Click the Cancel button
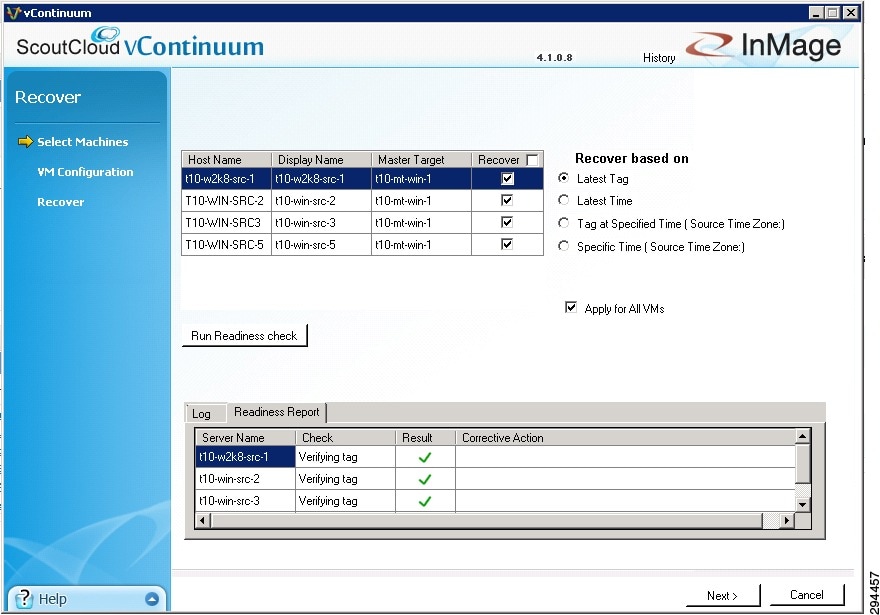The width and height of the screenshot is (880, 615). 807,595
